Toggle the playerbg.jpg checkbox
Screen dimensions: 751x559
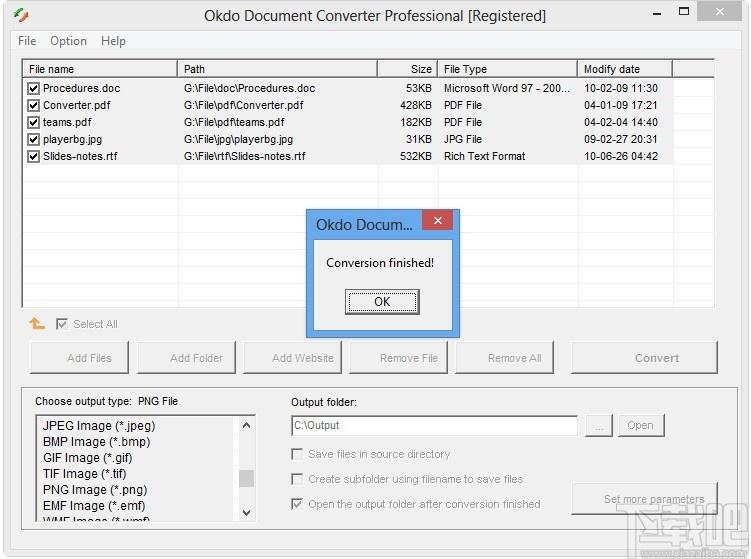[x=33, y=139]
